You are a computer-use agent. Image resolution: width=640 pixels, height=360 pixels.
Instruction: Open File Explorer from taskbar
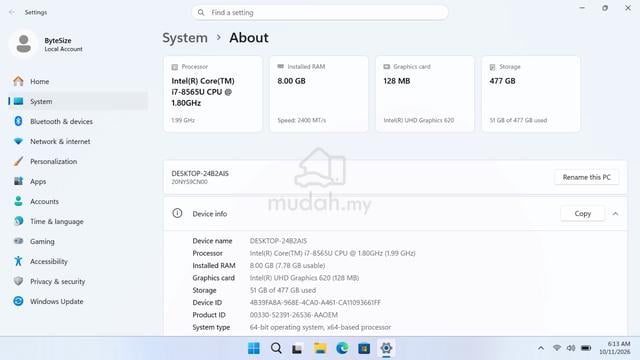[320, 348]
